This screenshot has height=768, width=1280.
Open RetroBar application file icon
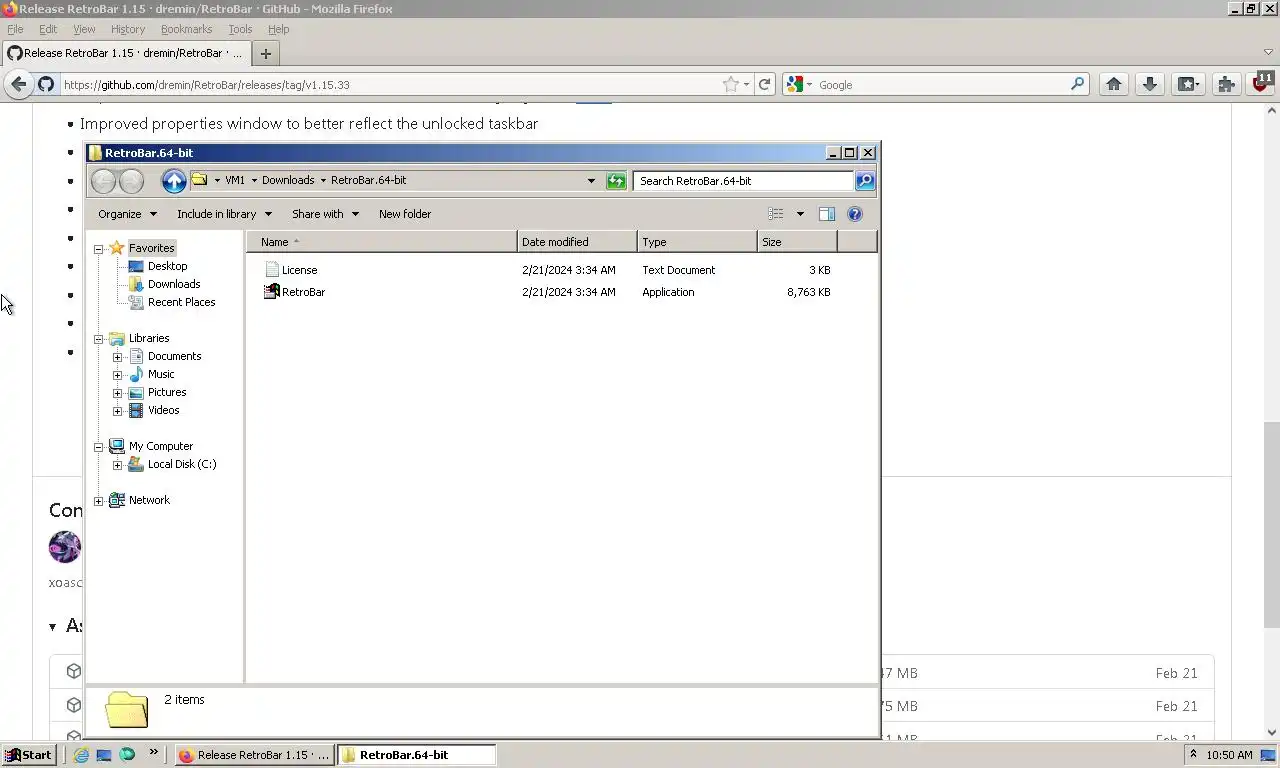(271, 292)
